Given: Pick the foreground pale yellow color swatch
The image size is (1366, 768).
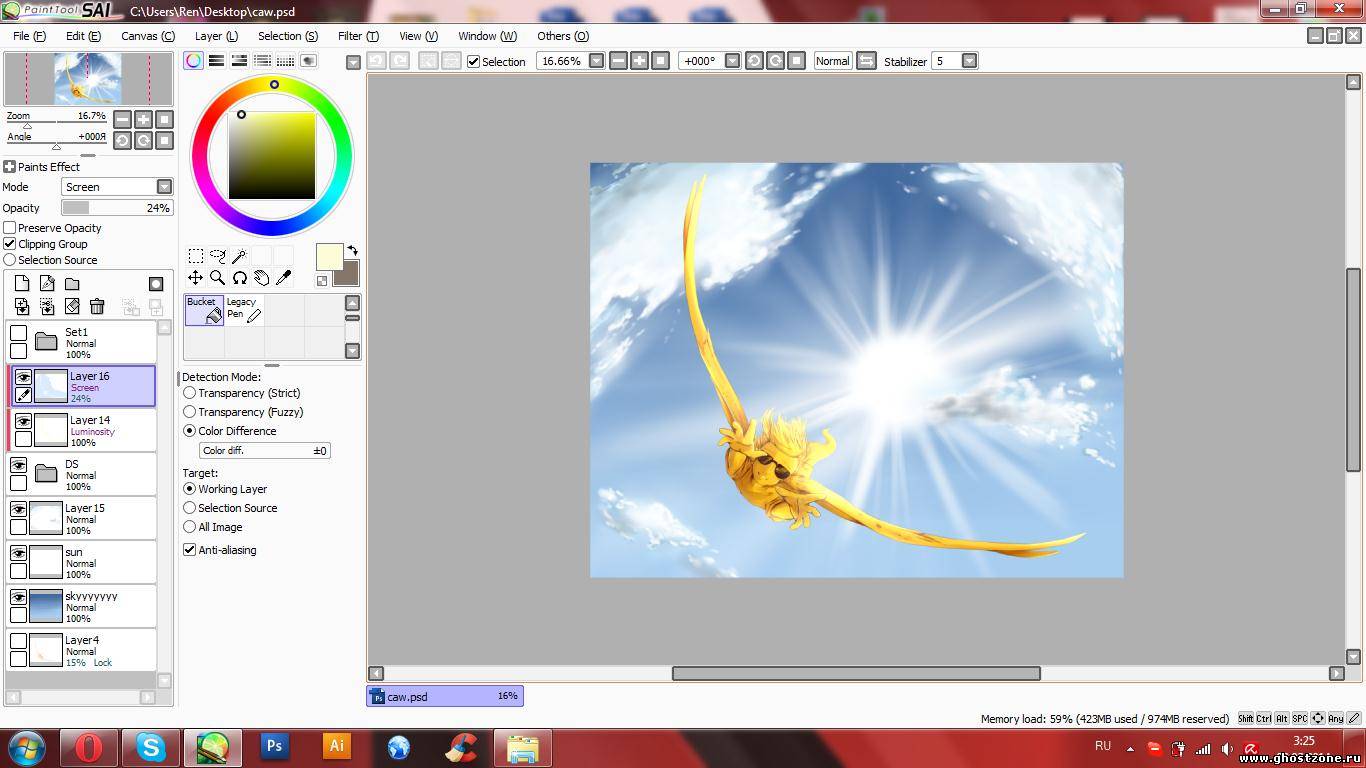Looking at the screenshot, I should (x=329, y=257).
